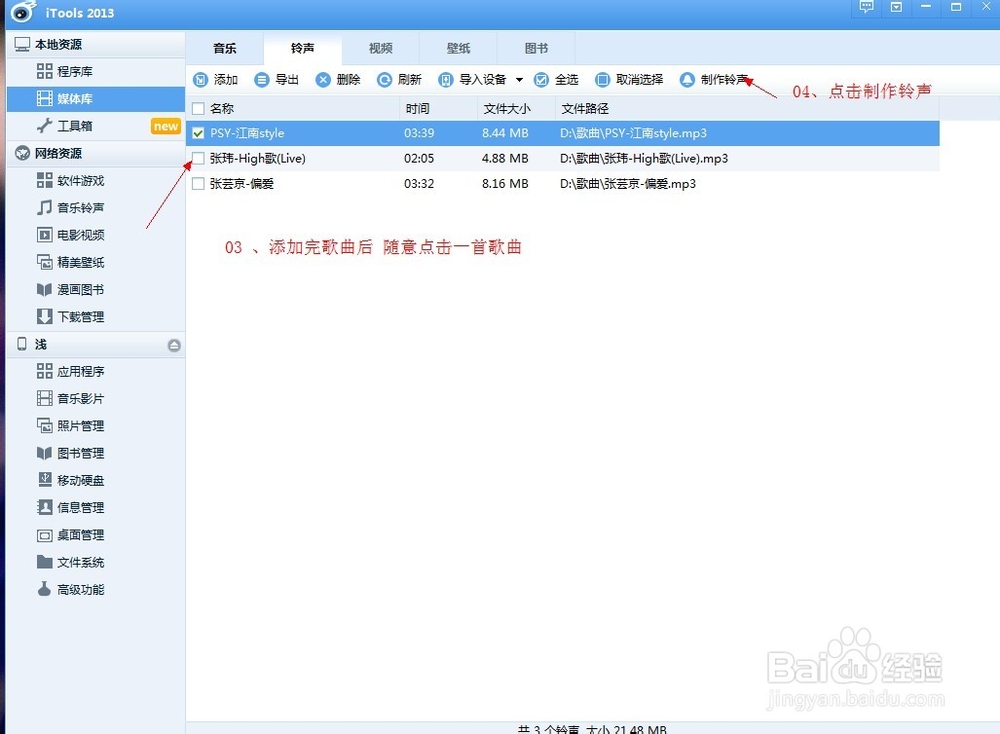Switch to the 音乐 (Music) tab

coord(224,47)
